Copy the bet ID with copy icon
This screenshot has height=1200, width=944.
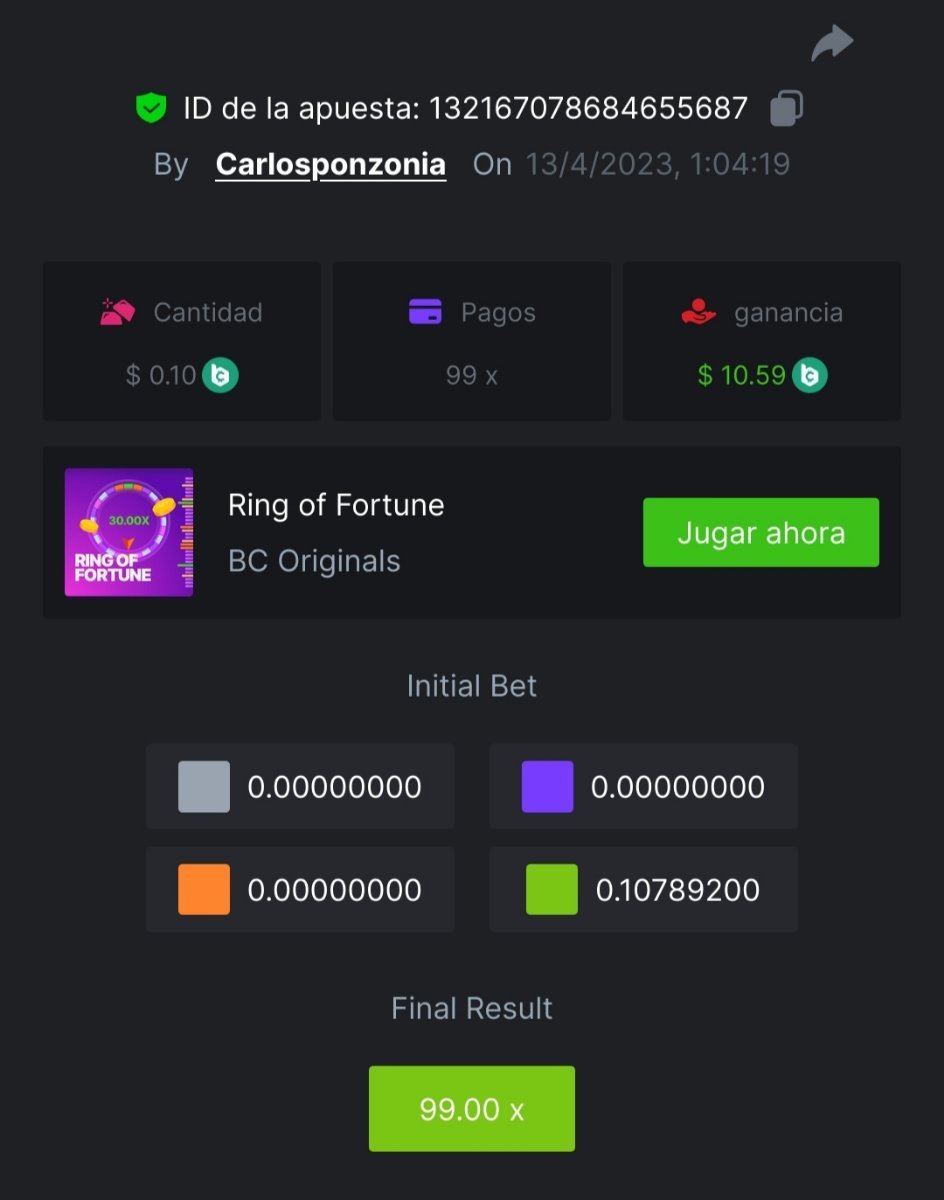(x=787, y=108)
